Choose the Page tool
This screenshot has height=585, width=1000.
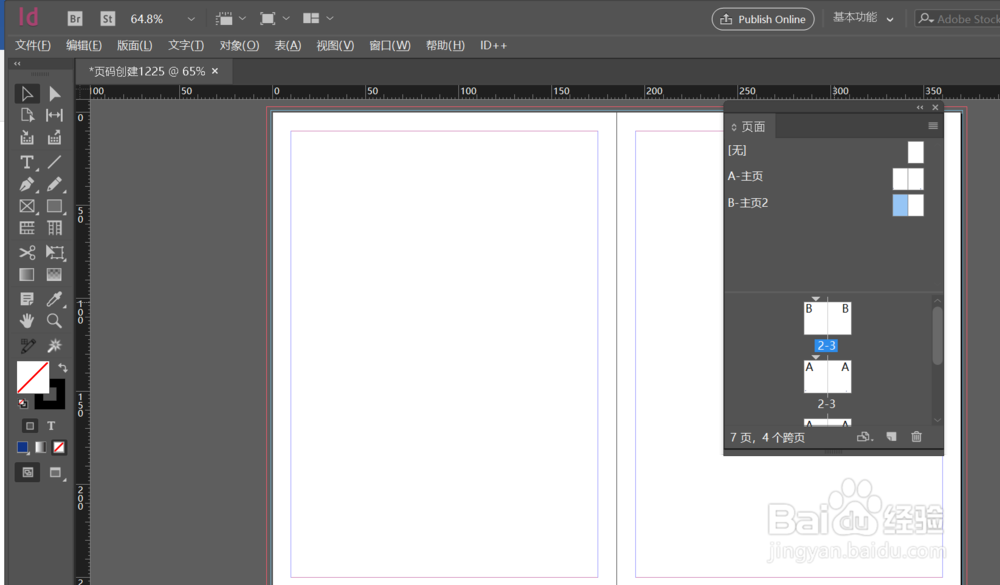tap(27, 115)
